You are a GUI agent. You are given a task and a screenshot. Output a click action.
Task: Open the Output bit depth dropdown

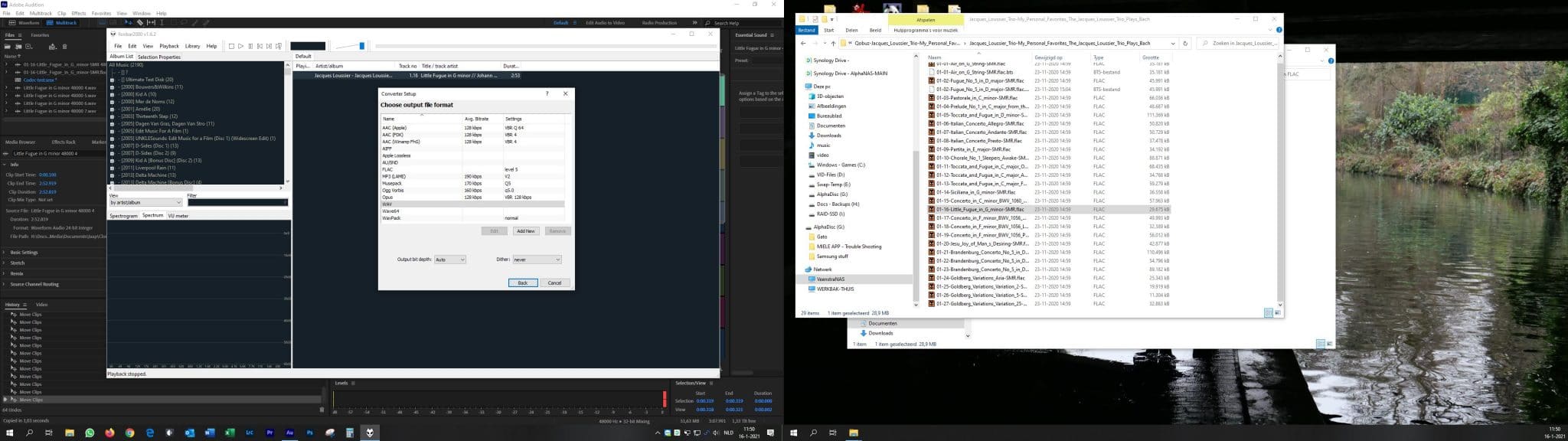tap(449, 260)
